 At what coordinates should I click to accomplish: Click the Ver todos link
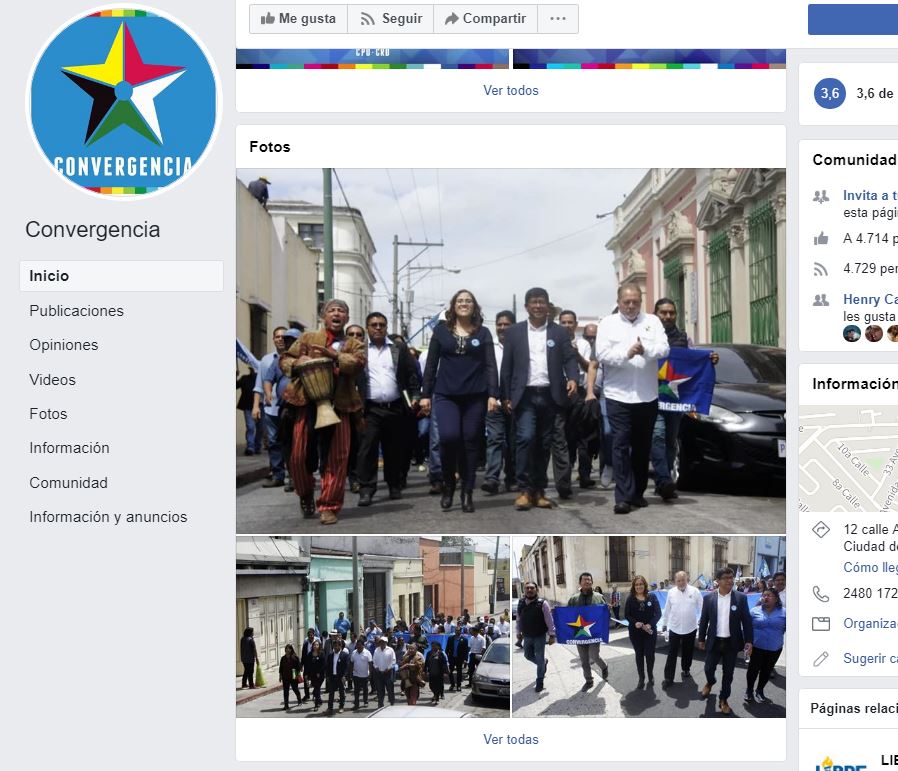510,90
